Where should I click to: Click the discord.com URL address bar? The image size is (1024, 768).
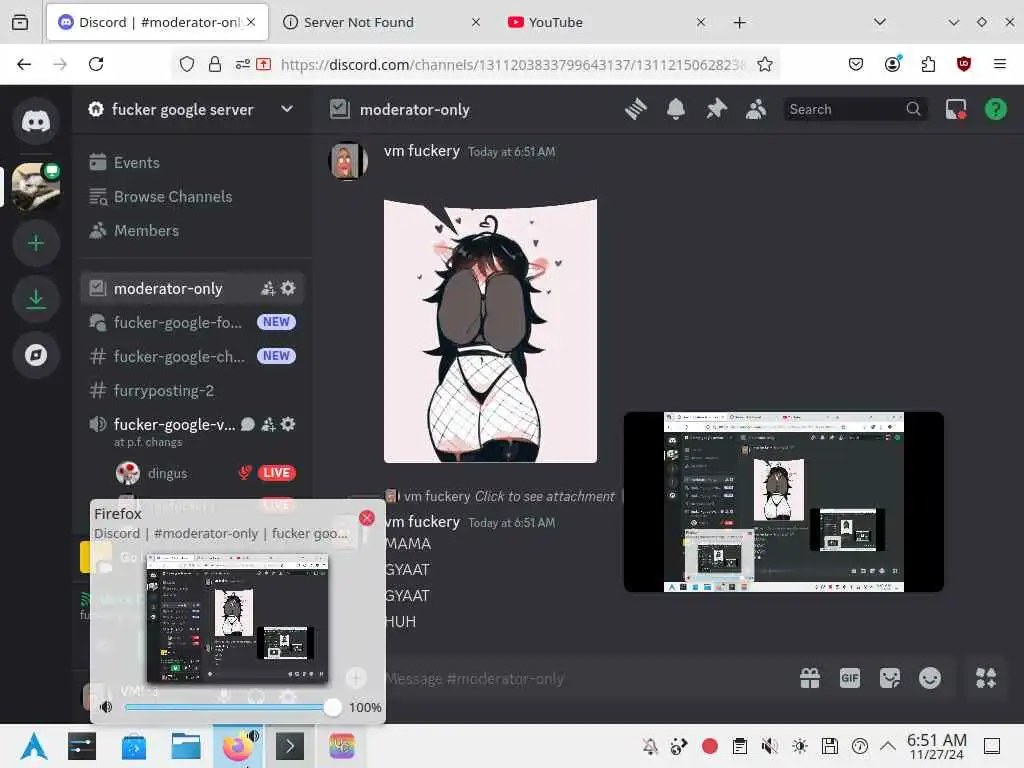513,65
